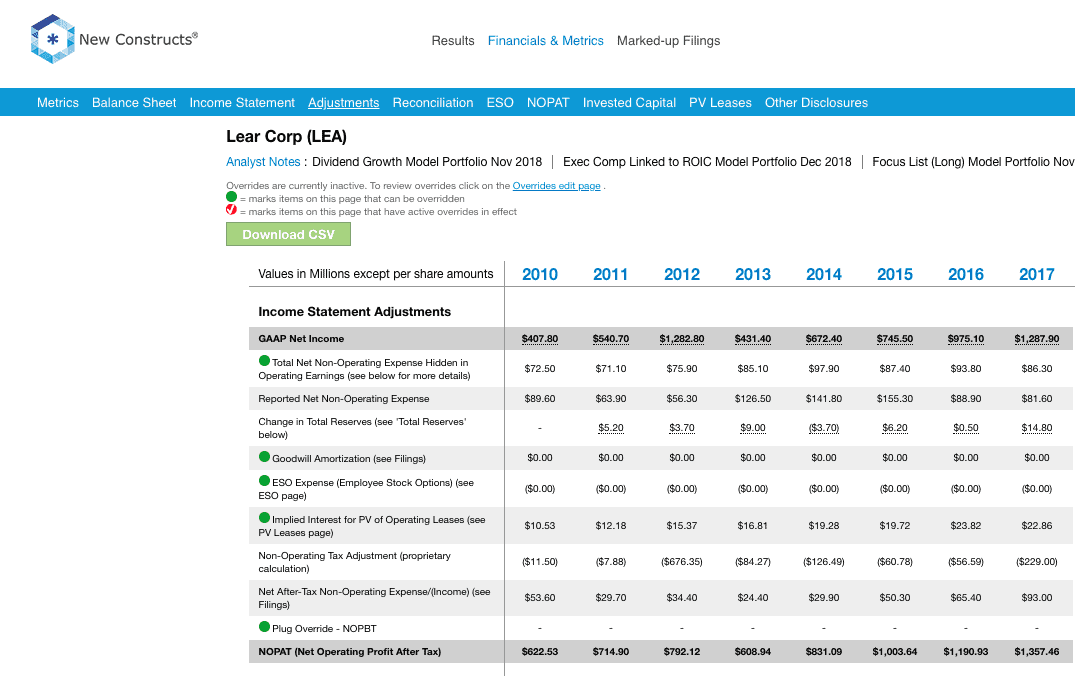
Task: Open Financials & Metrics navigation item
Action: [546, 40]
